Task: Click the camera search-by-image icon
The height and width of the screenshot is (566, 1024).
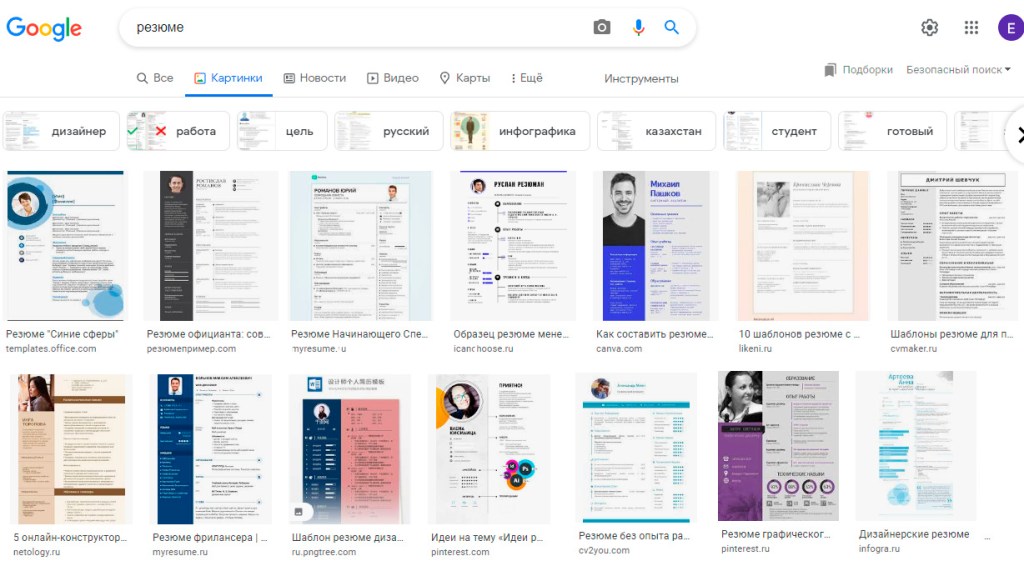Action: pyautogui.click(x=601, y=27)
